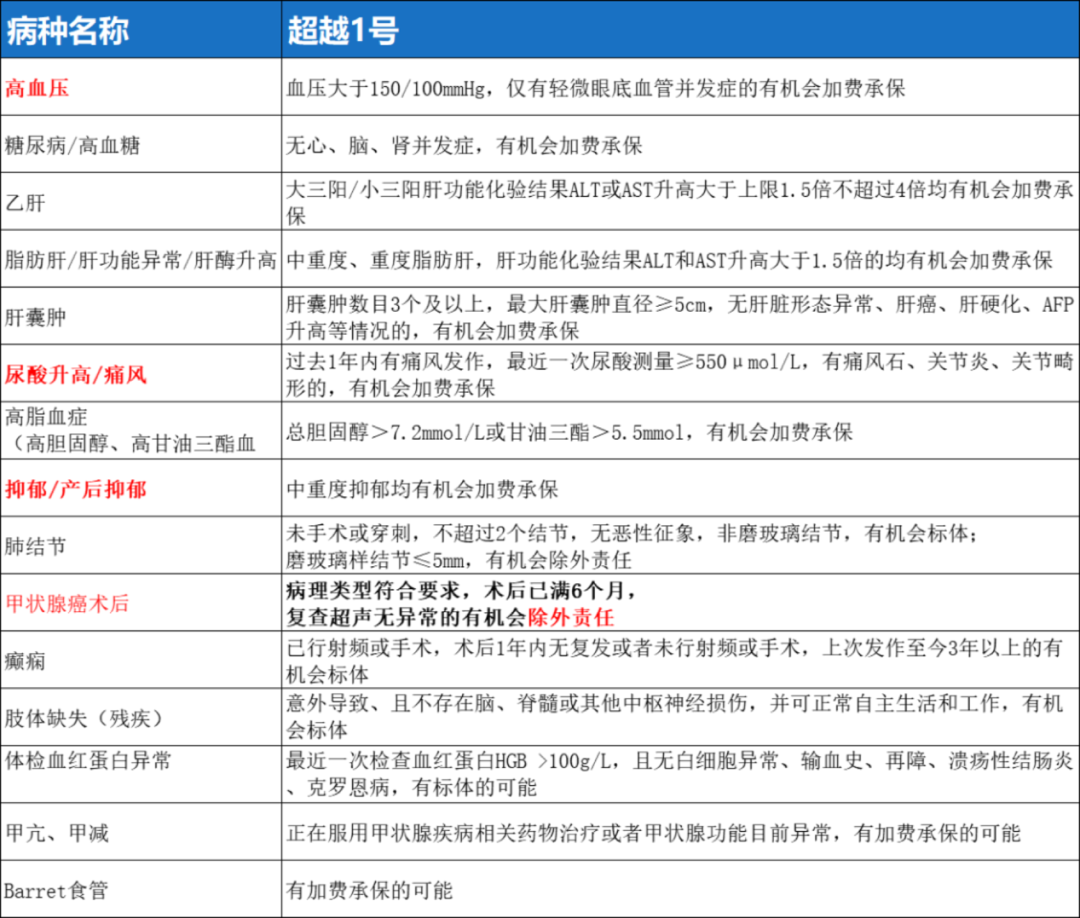1080x918 pixels.
Task: Click the 中重度抑郁均有机会加费承保 cell
Action: (x=681, y=488)
